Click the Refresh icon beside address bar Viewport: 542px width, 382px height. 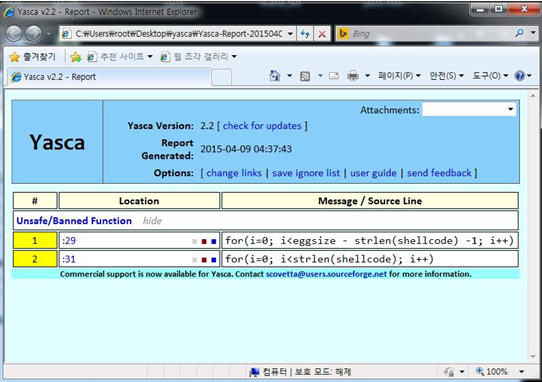pyautogui.click(x=305, y=34)
